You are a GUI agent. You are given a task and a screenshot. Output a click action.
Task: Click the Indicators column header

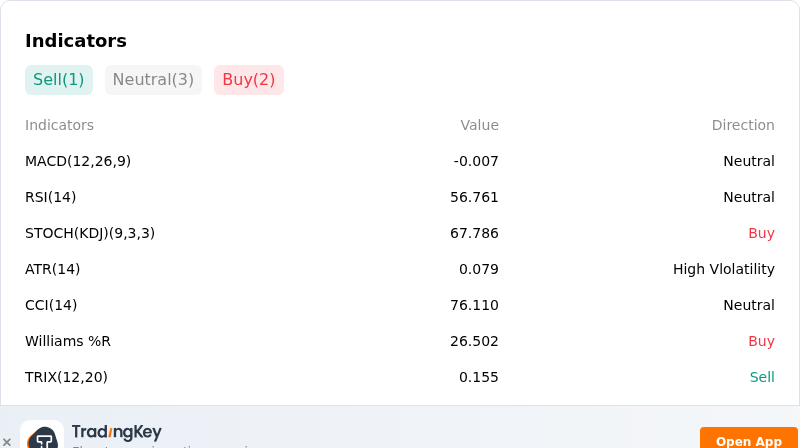pos(59,125)
